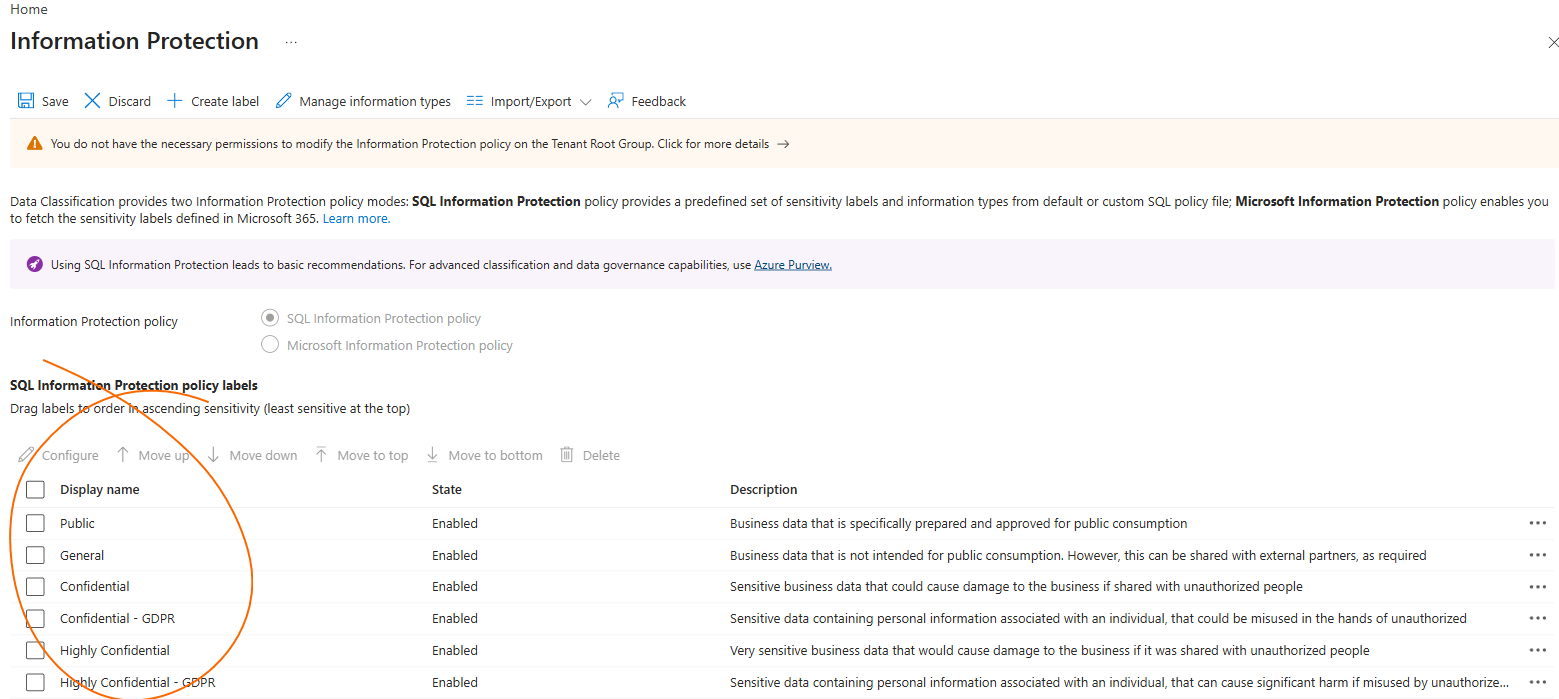Check the Public label checkbox
Image resolution: width=1559 pixels, height=699 pixels.
point(35,523)
